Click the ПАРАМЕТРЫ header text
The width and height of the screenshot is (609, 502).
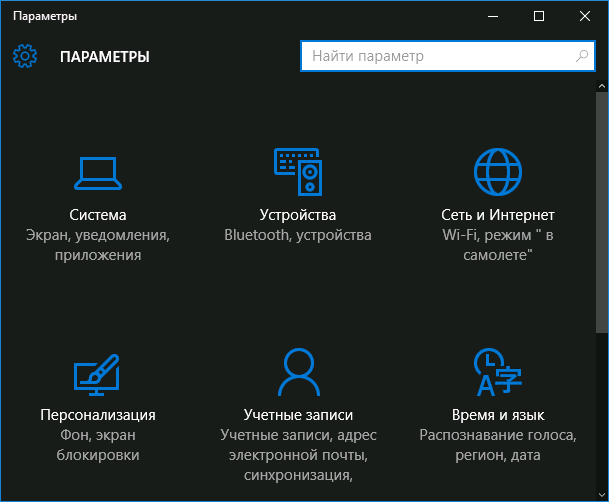tap(105, 57)
